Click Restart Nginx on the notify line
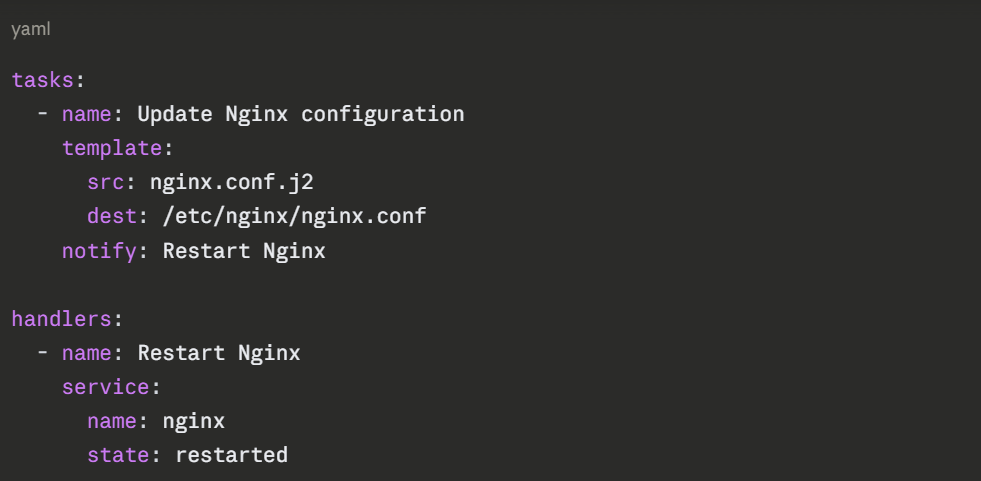981x481 pixels. tap(243, 250)
